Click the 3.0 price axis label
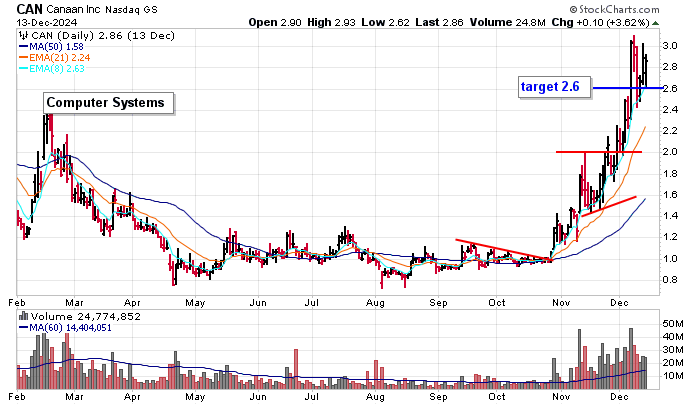700x405 pixels. [x=670, y=46]
